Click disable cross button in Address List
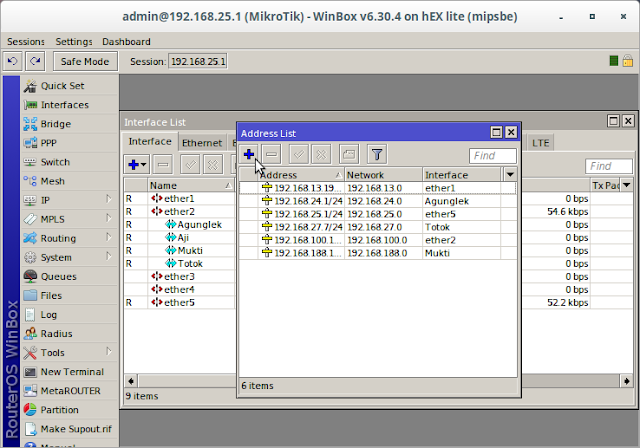 pyautogui.click(x=322, y=155)
